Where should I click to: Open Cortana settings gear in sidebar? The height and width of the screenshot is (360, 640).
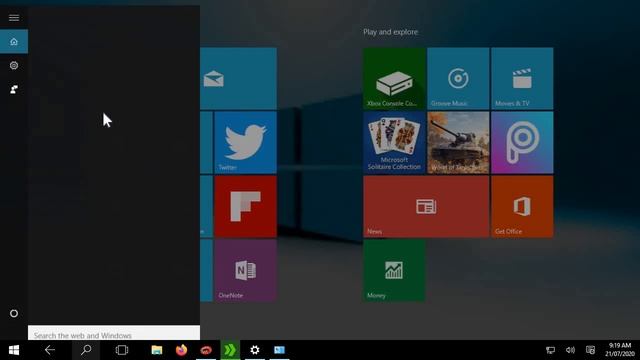click(14, 65)
